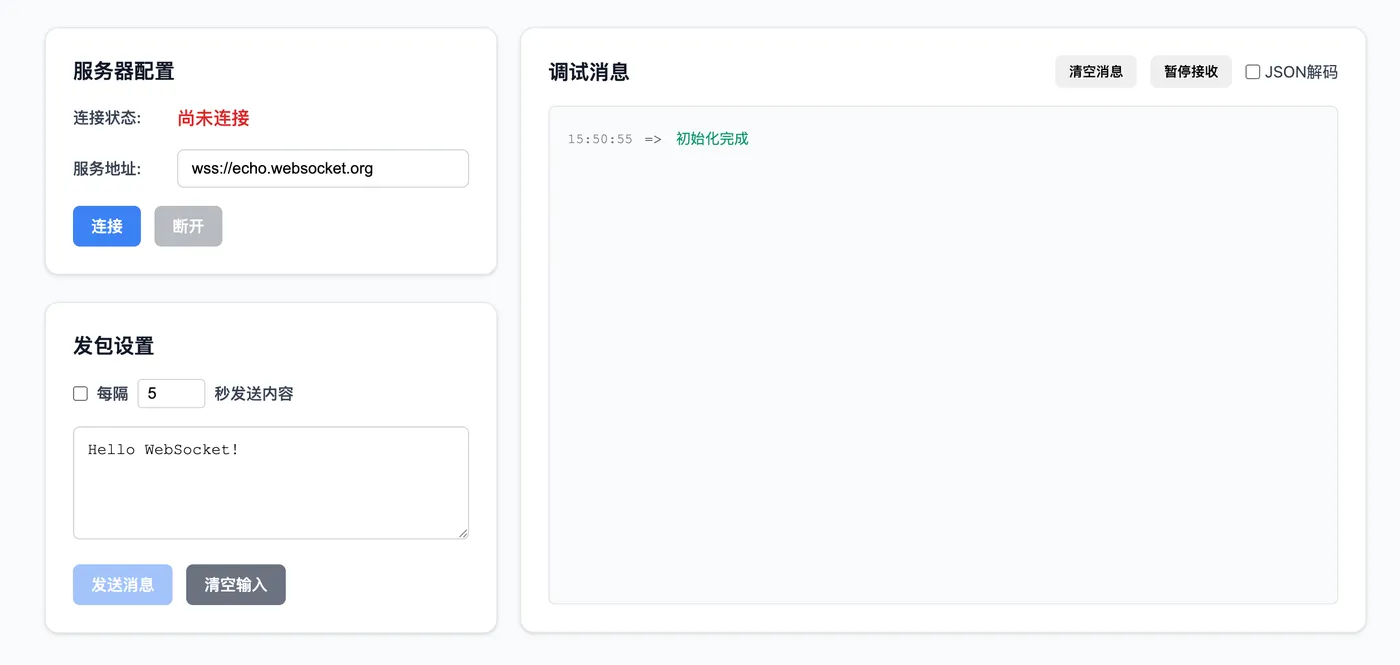Click the 连接 button to connect
This screenshot has height=665, width=1400.
pos(106,226)
